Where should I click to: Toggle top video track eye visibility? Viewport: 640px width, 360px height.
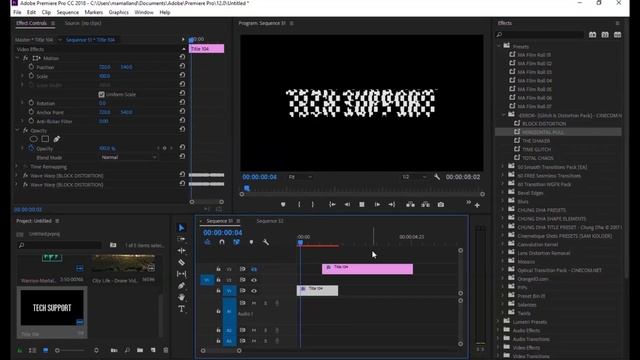(x=254, y=269)
